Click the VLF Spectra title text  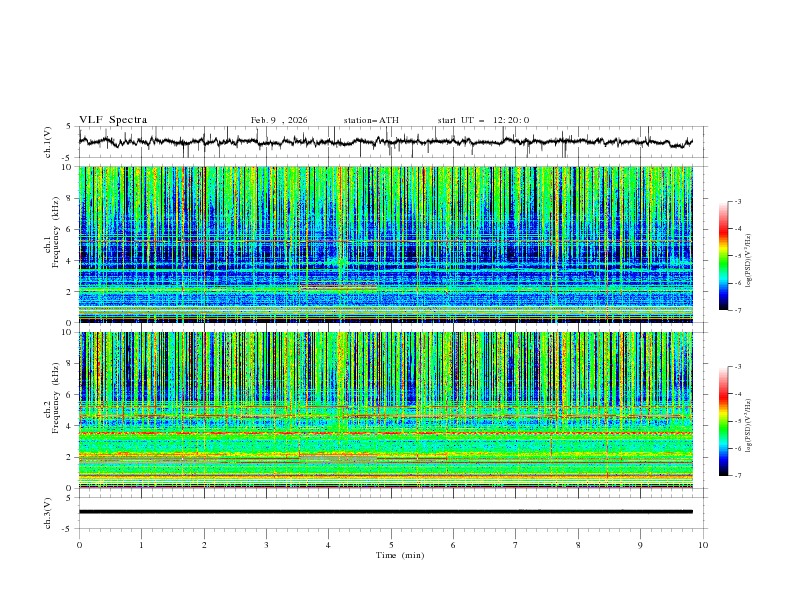pyautogui.click(x=113, y=120)
